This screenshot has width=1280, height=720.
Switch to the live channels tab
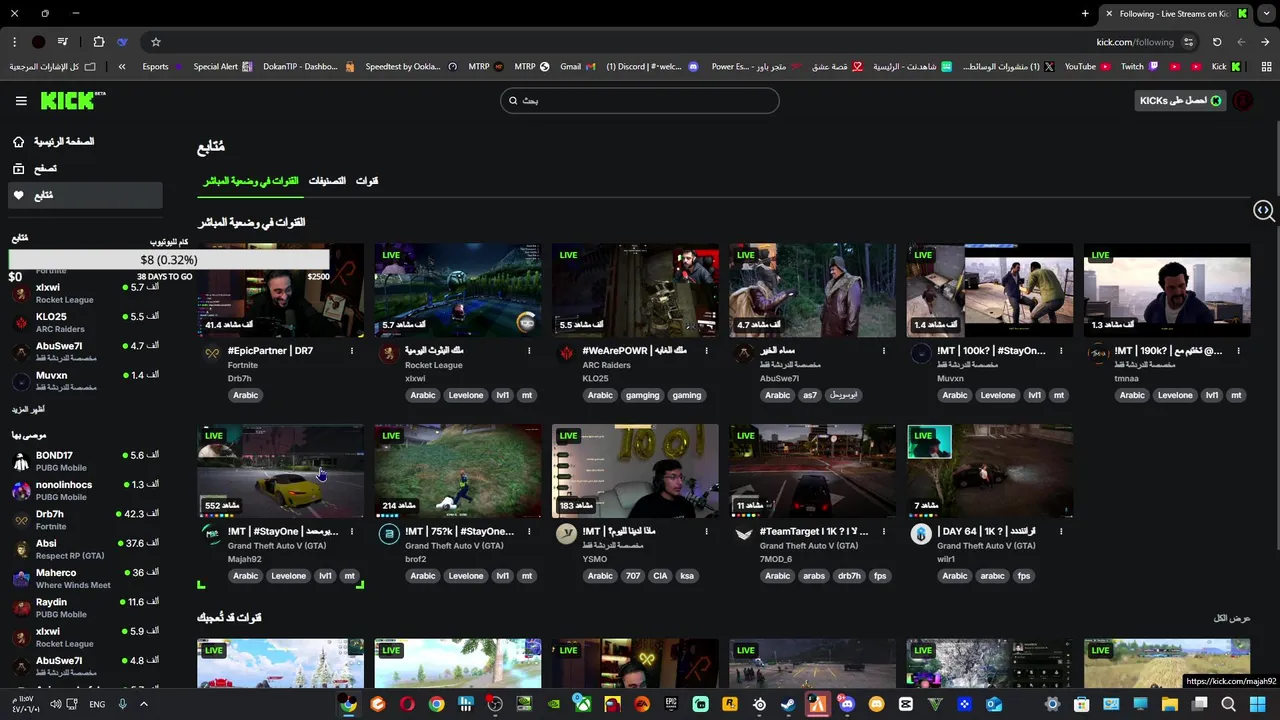pos(251,181)
